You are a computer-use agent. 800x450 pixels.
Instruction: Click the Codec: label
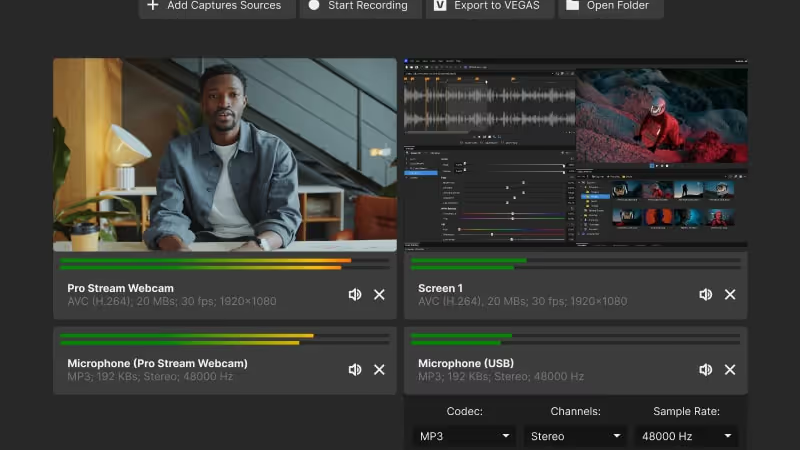(x=464, y=411)
